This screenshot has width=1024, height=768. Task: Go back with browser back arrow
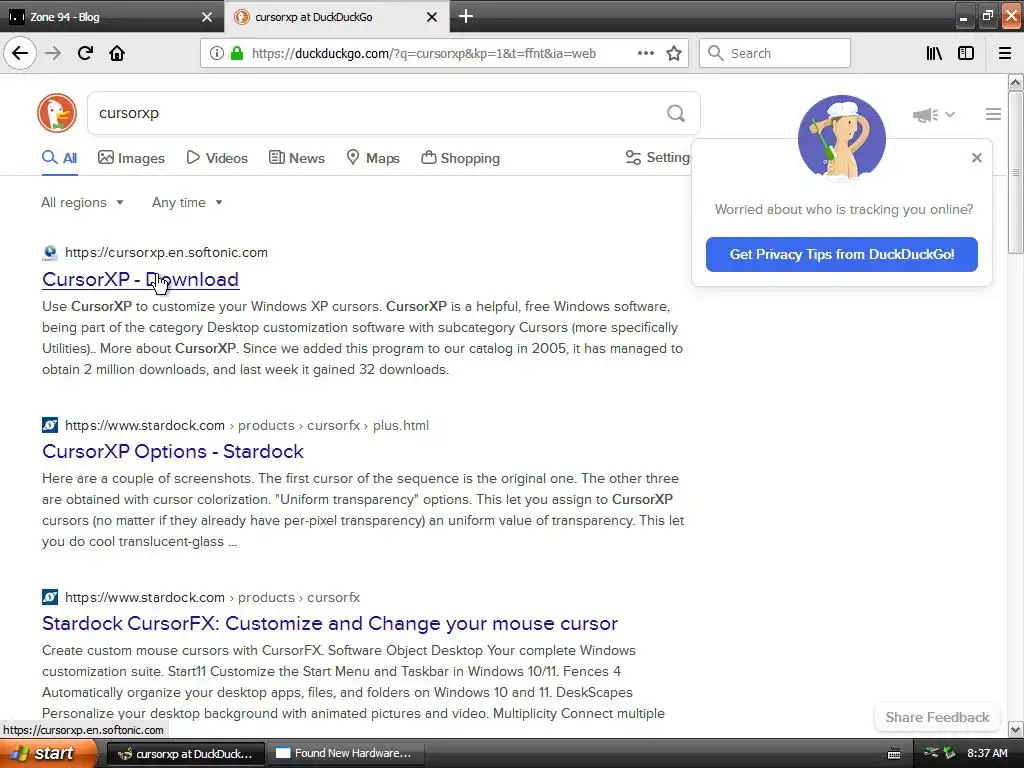(20, 53)
